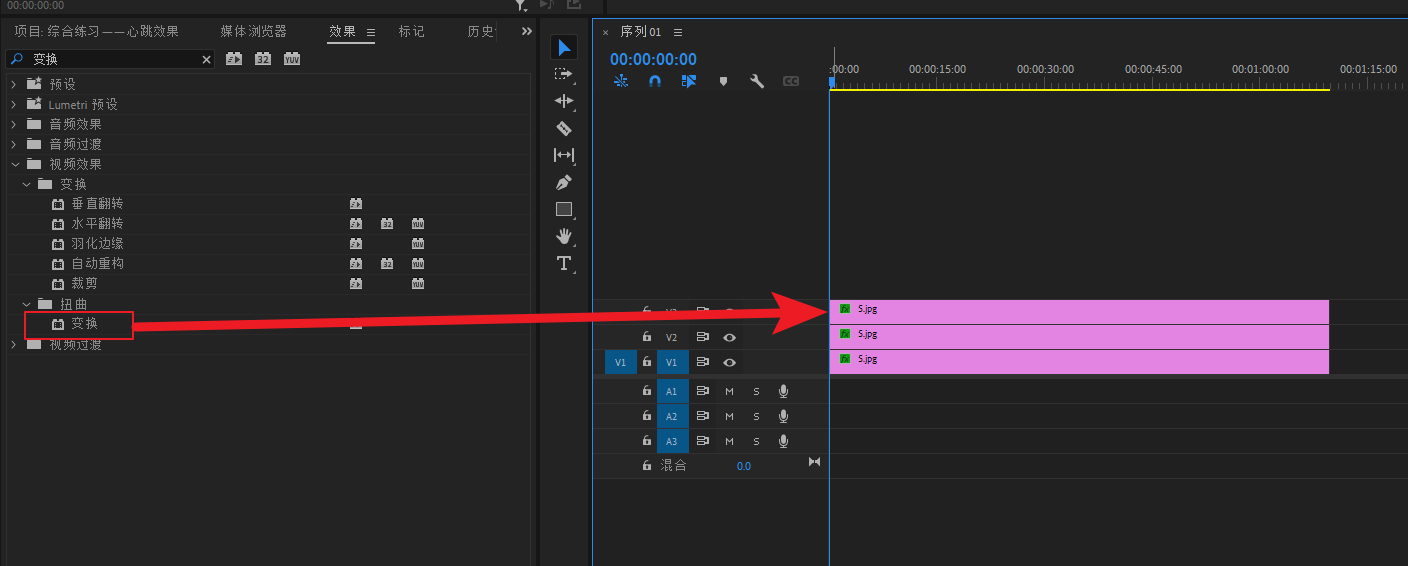Screen dimensions: 1408x566
Task: Choose the Ripple Edit tool
Action: [x=564, y=101]
